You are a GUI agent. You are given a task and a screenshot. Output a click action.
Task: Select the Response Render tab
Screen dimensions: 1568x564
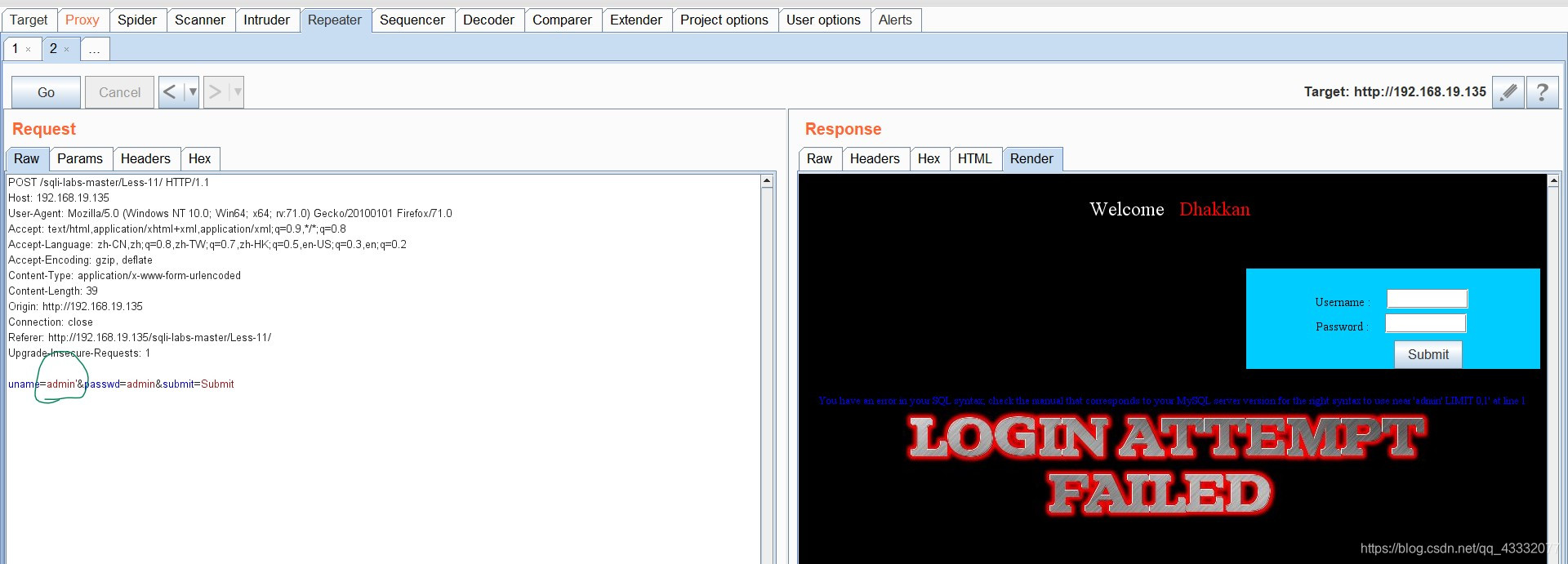point(1032,159)
